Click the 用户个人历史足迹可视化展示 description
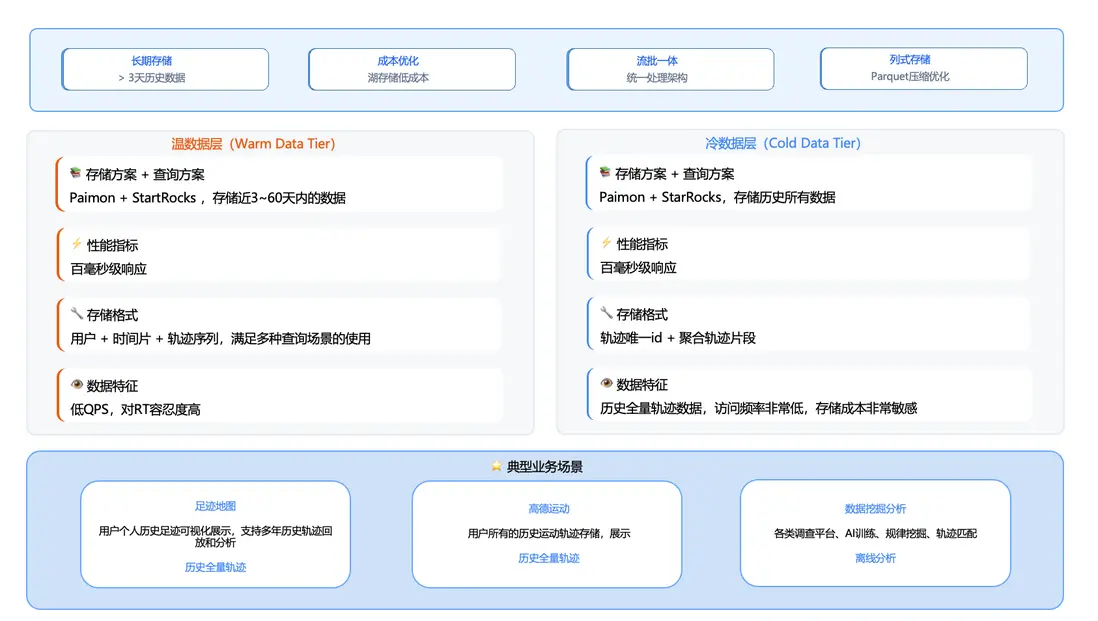The width and height of the screenshot is (1098, 621). (215, 536)
